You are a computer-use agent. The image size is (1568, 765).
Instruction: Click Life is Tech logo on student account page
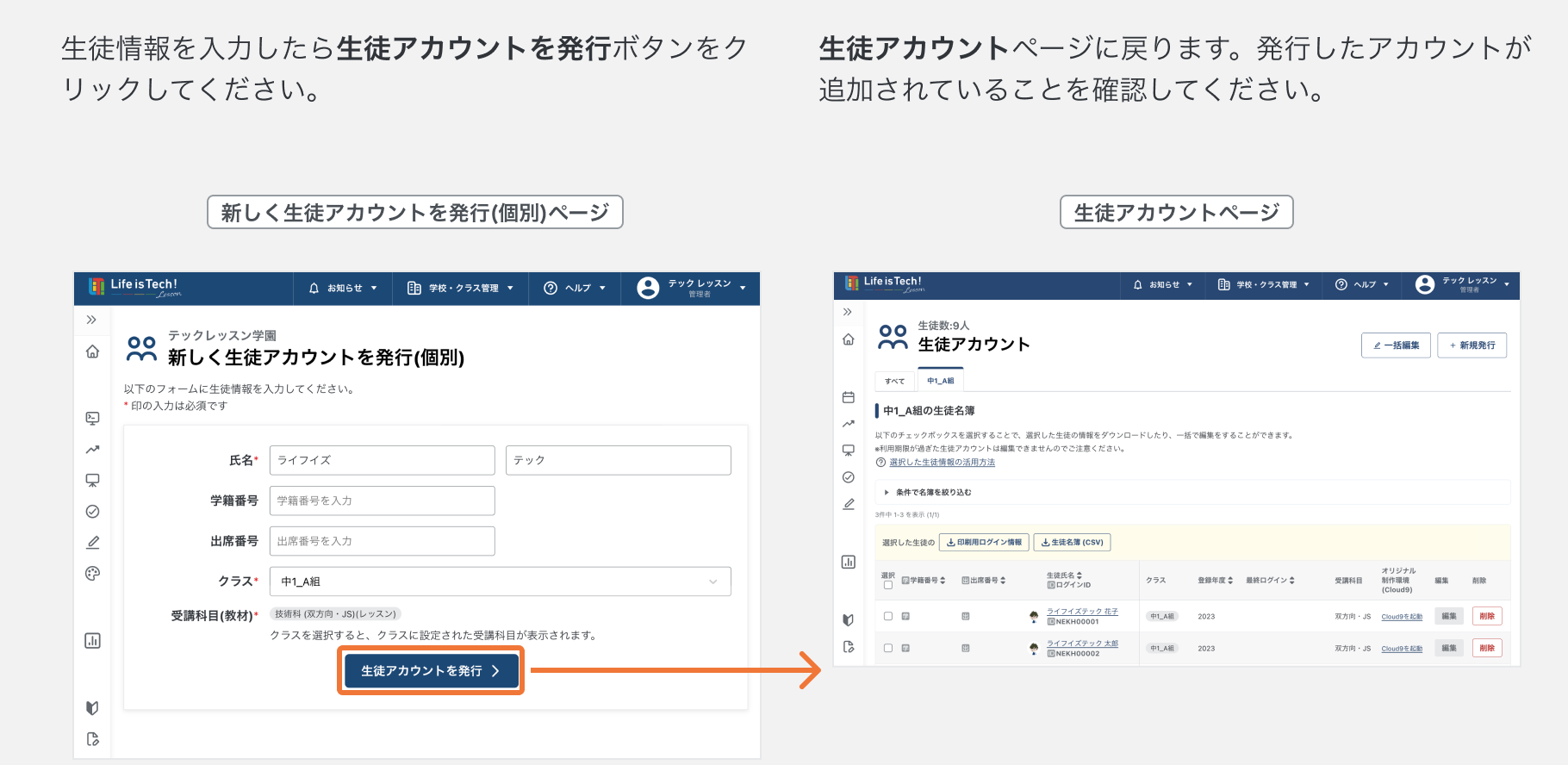point(885,284)
